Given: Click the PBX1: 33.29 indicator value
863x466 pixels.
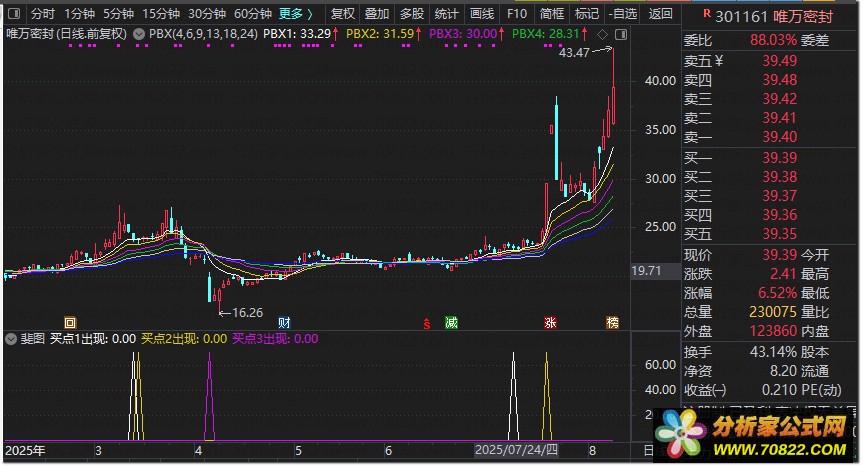Looking at the screenshot, I should 297,34.
